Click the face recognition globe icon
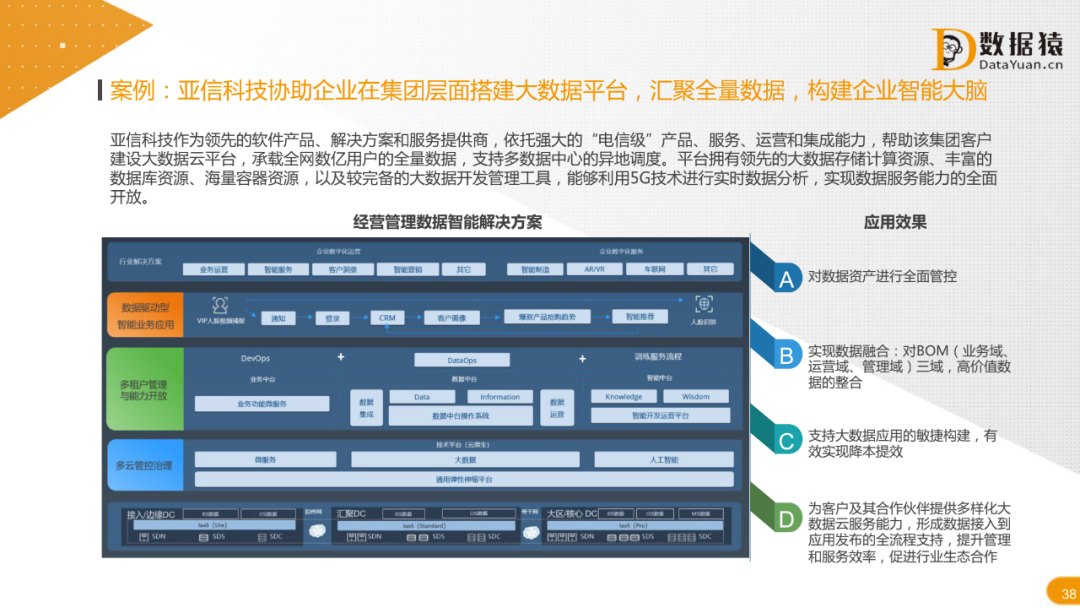 (x=704, y=304)
